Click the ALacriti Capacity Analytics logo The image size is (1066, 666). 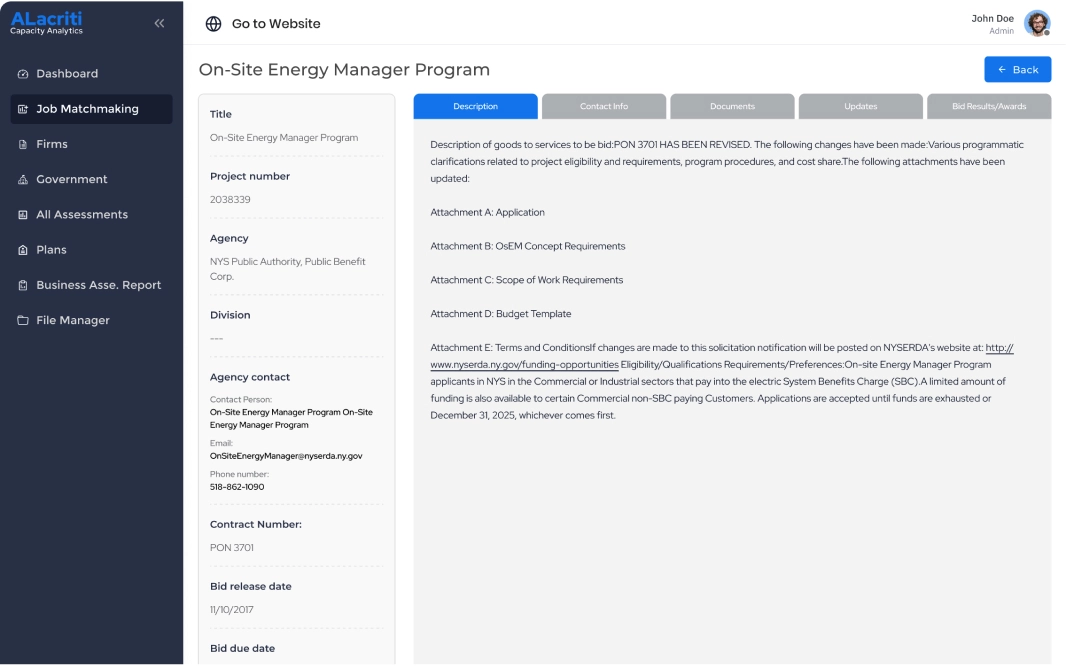click(x=47, y=23)
